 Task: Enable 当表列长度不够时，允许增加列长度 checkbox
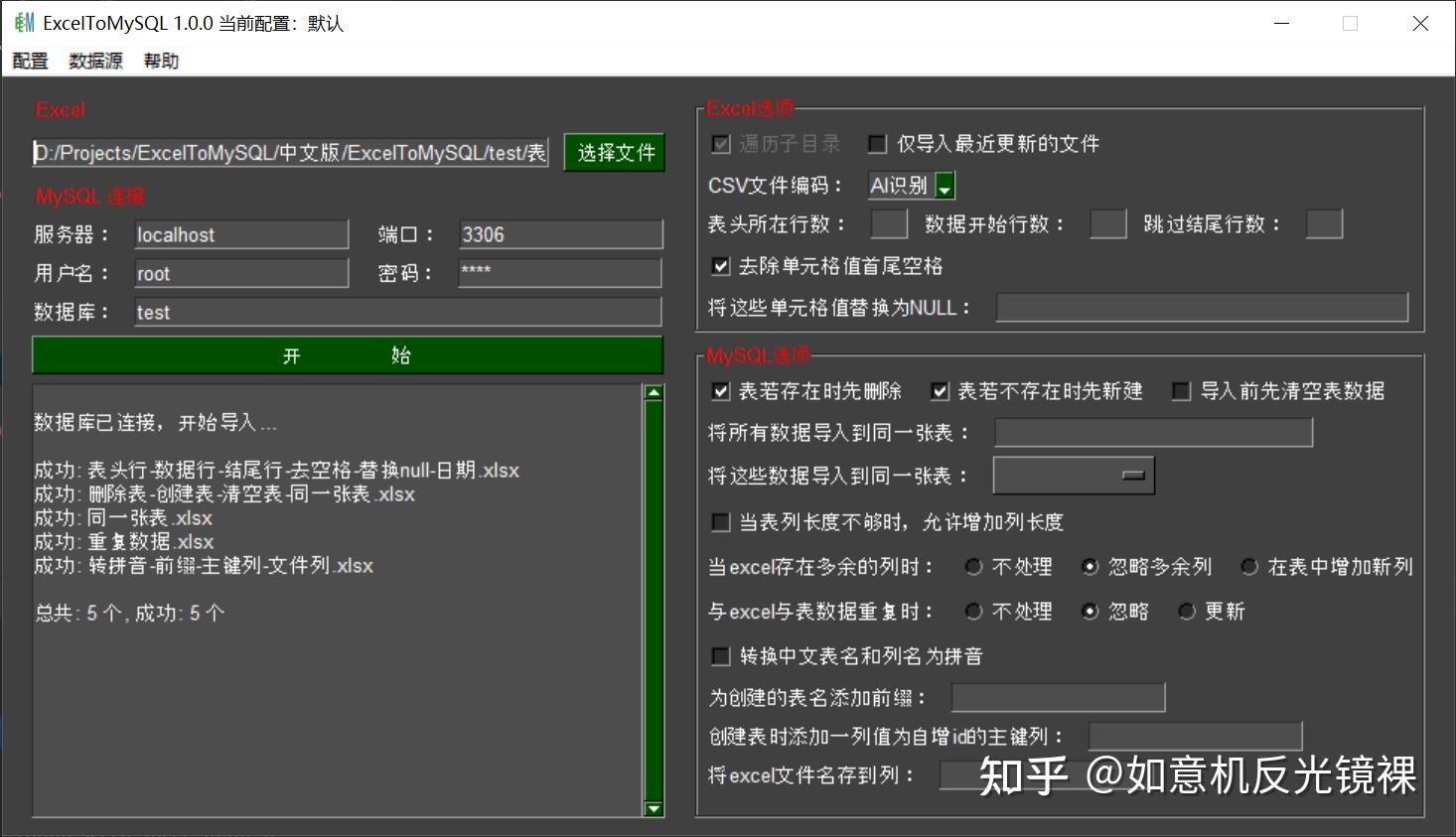pos(721,522)
